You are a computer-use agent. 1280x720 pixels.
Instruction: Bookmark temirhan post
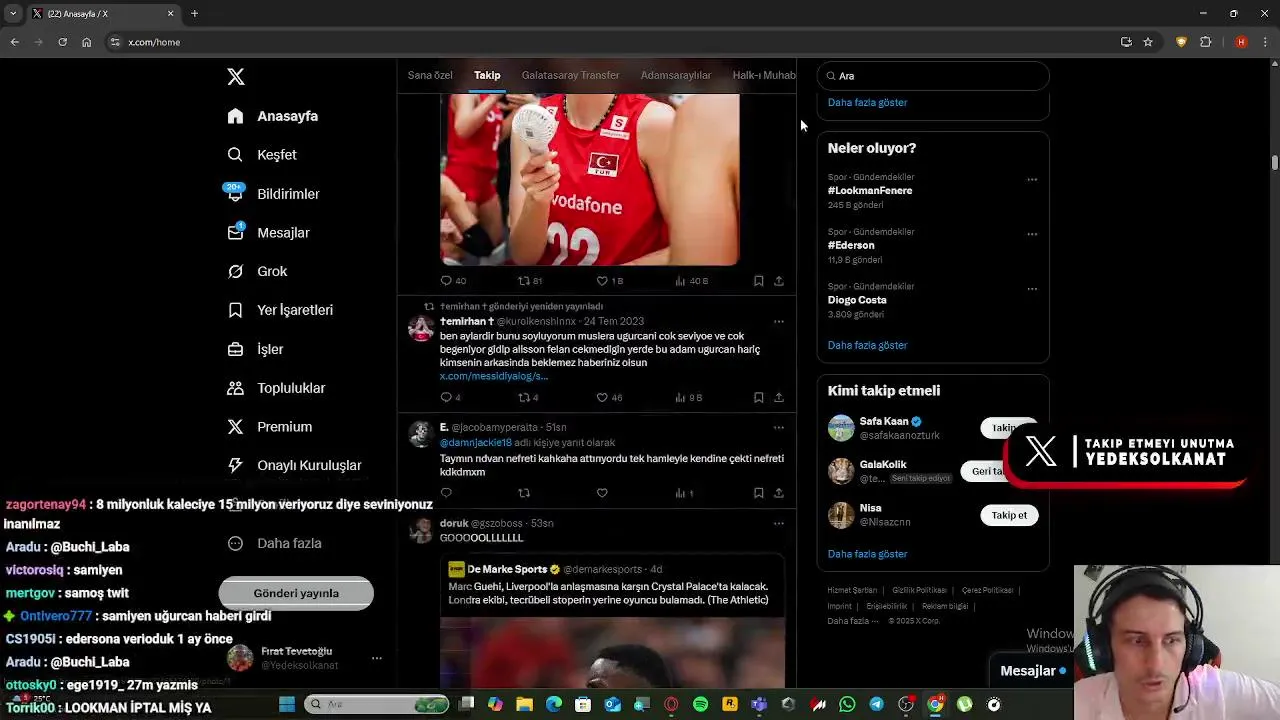[758, 397]
